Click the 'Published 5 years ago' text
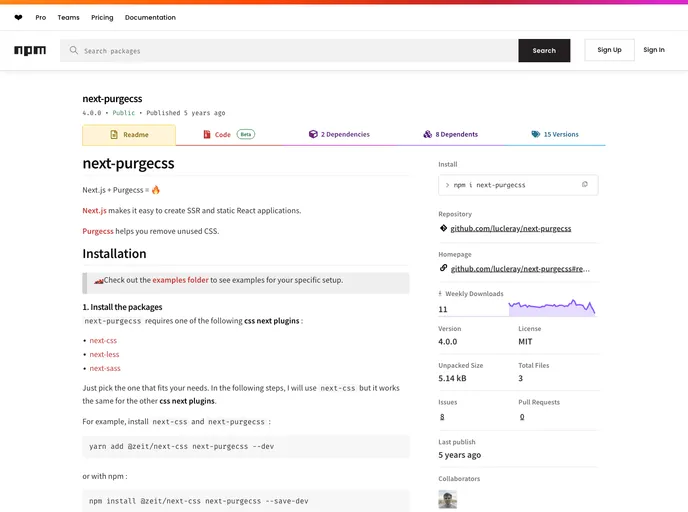This screenshot has height=512, width=688. coord(186,113)
